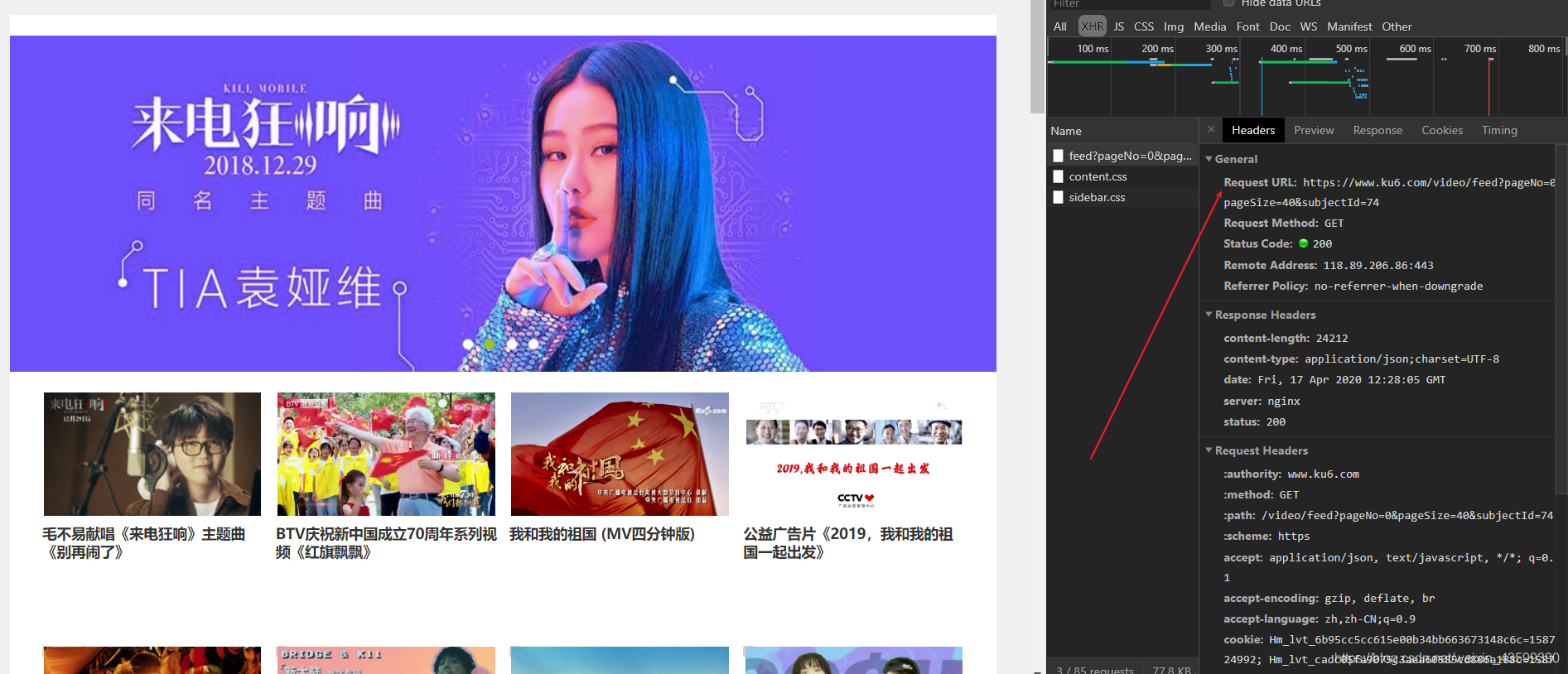Open 毛不易 singer video thumbnail
This screenshot has height=674, width=1568.
tap(152, 454)
